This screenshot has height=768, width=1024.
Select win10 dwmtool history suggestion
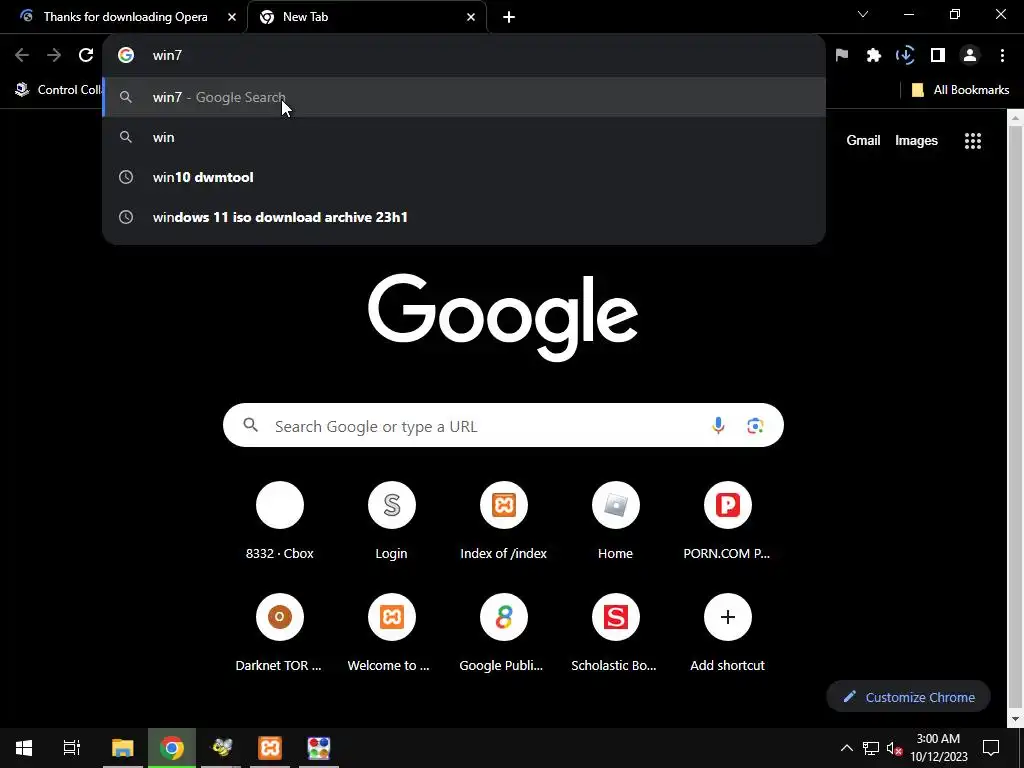pos(464,177)
